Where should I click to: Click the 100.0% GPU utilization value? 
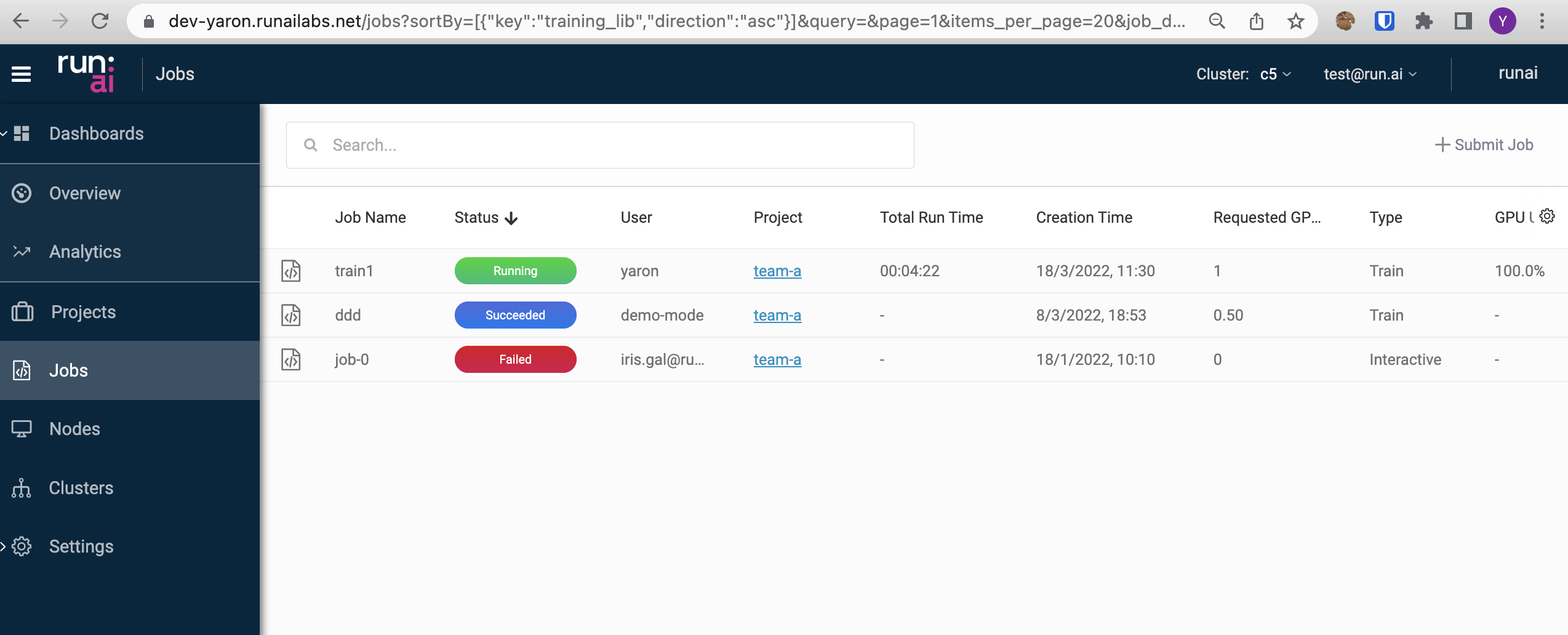[x=1520, y=271]
